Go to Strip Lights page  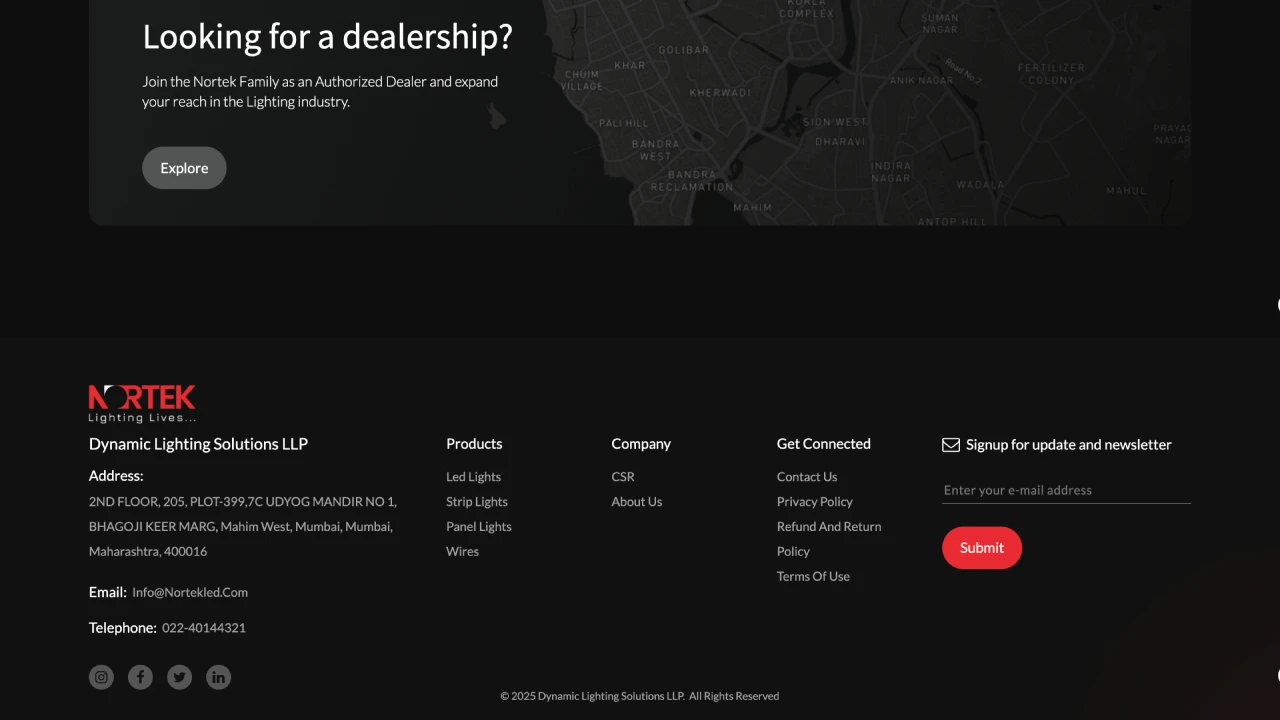click(x=476, y=502)
